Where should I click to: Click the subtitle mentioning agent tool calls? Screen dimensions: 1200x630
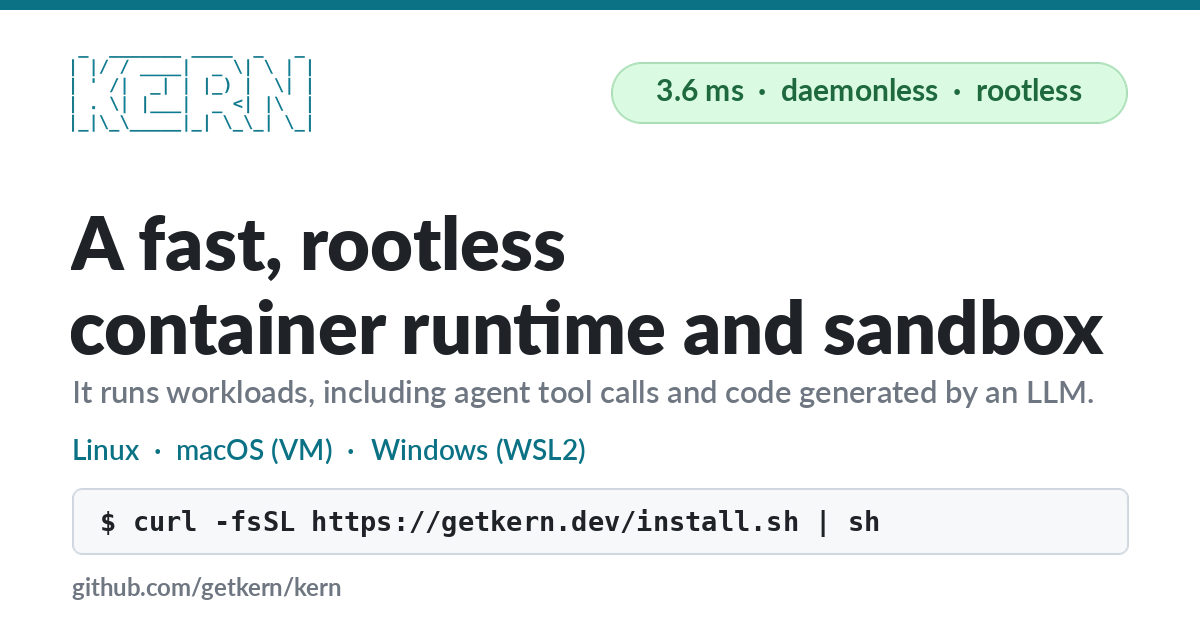pyautogui.click(x=583, y=393)
